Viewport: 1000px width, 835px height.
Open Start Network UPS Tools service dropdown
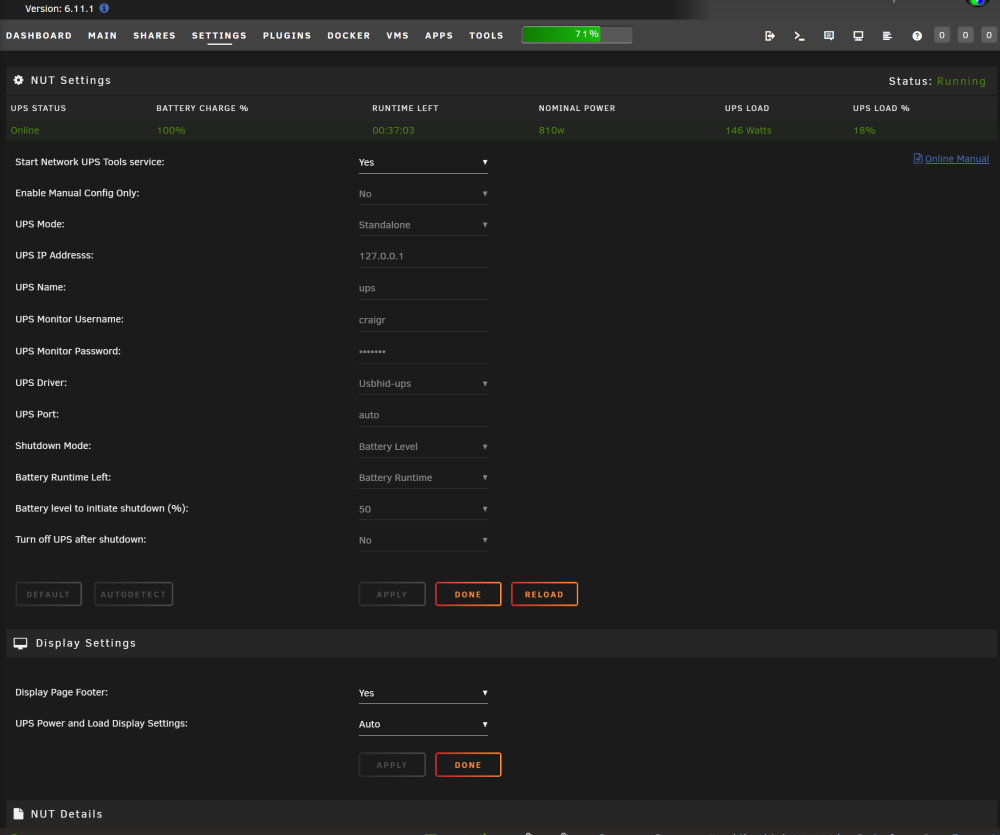(x=423, y=162)
